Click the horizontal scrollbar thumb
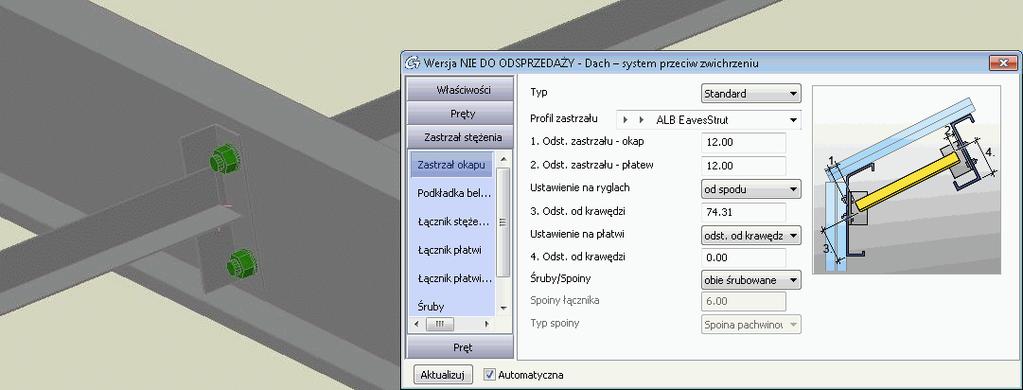The width and height of the screenshot is (1023, 390). (x=439, y=323)
